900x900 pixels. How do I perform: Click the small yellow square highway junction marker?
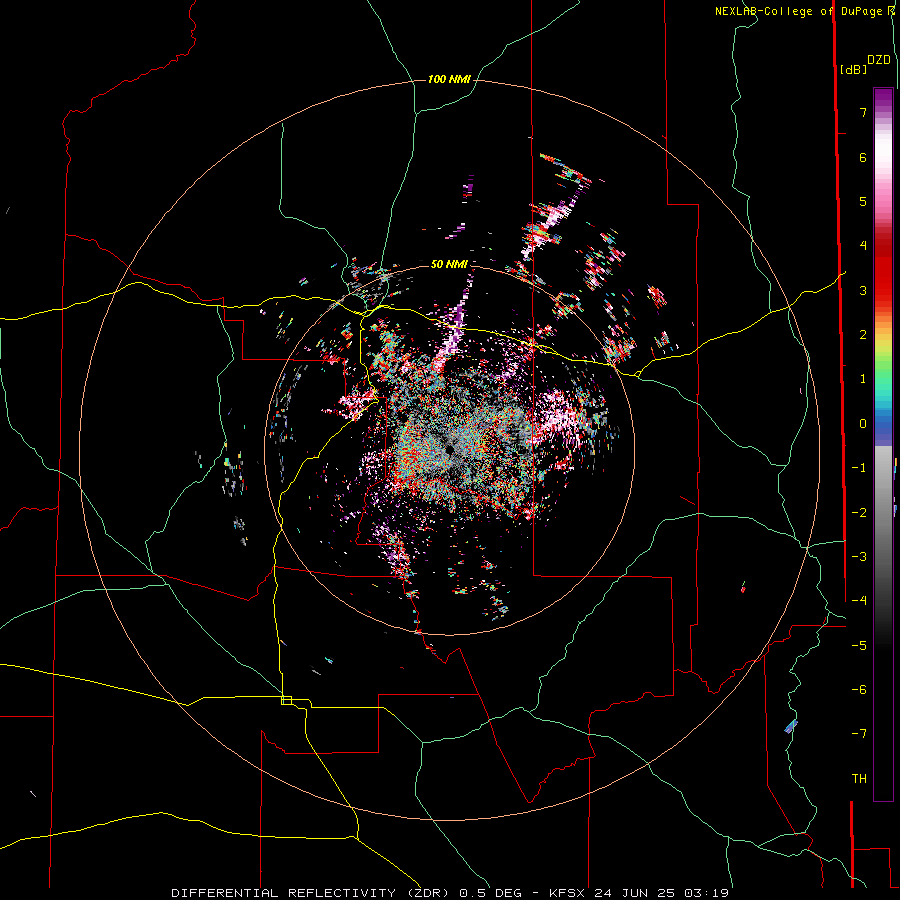[286, 700]
